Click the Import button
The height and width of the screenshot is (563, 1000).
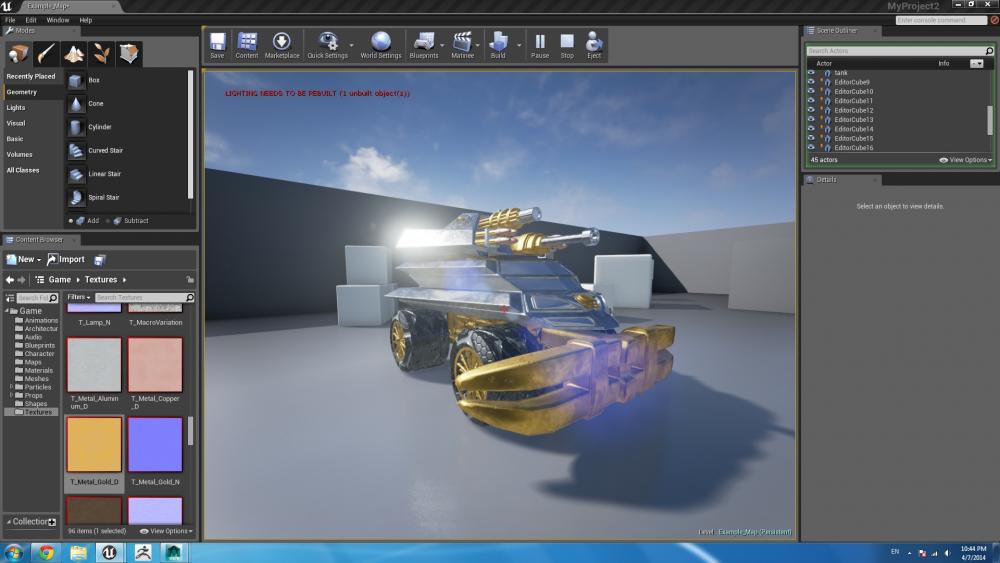tap(66, 260)
